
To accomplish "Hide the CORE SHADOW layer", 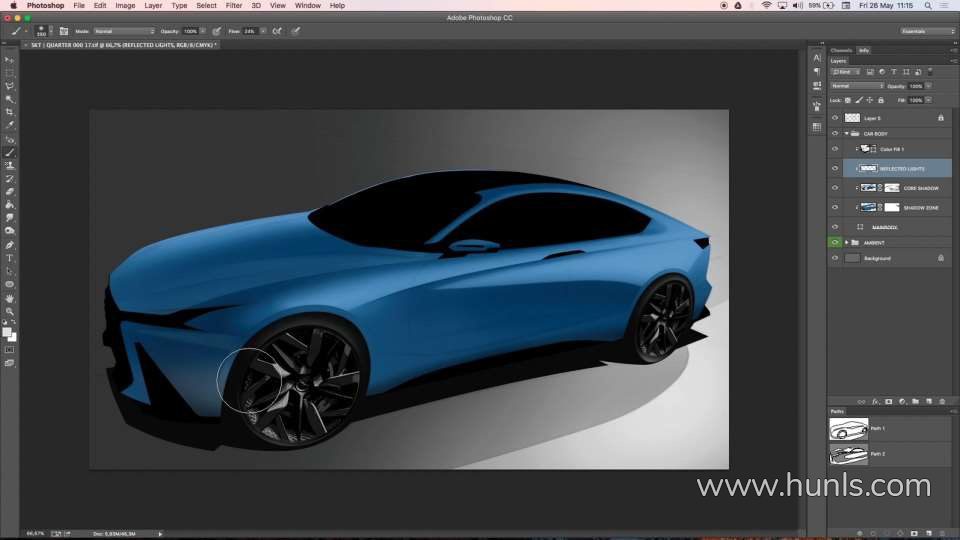I will click(x=835, y=188).
